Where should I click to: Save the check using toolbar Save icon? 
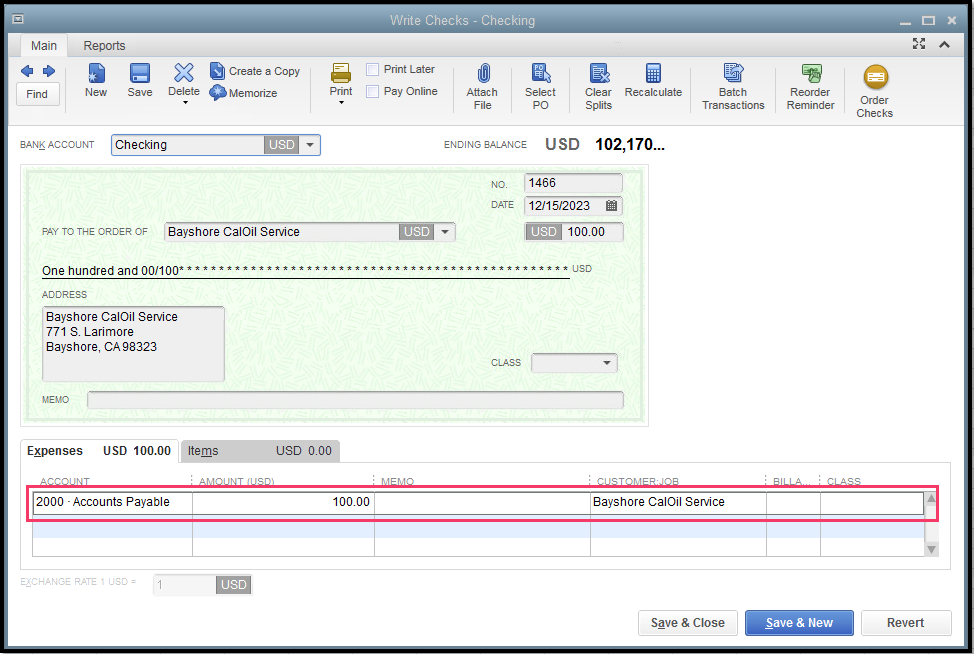pos(140,80)
